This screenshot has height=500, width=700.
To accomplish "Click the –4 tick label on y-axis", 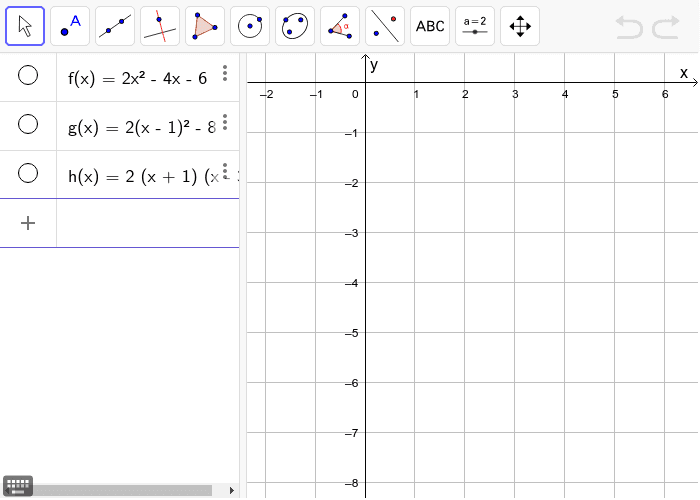I will click(351, 283).
